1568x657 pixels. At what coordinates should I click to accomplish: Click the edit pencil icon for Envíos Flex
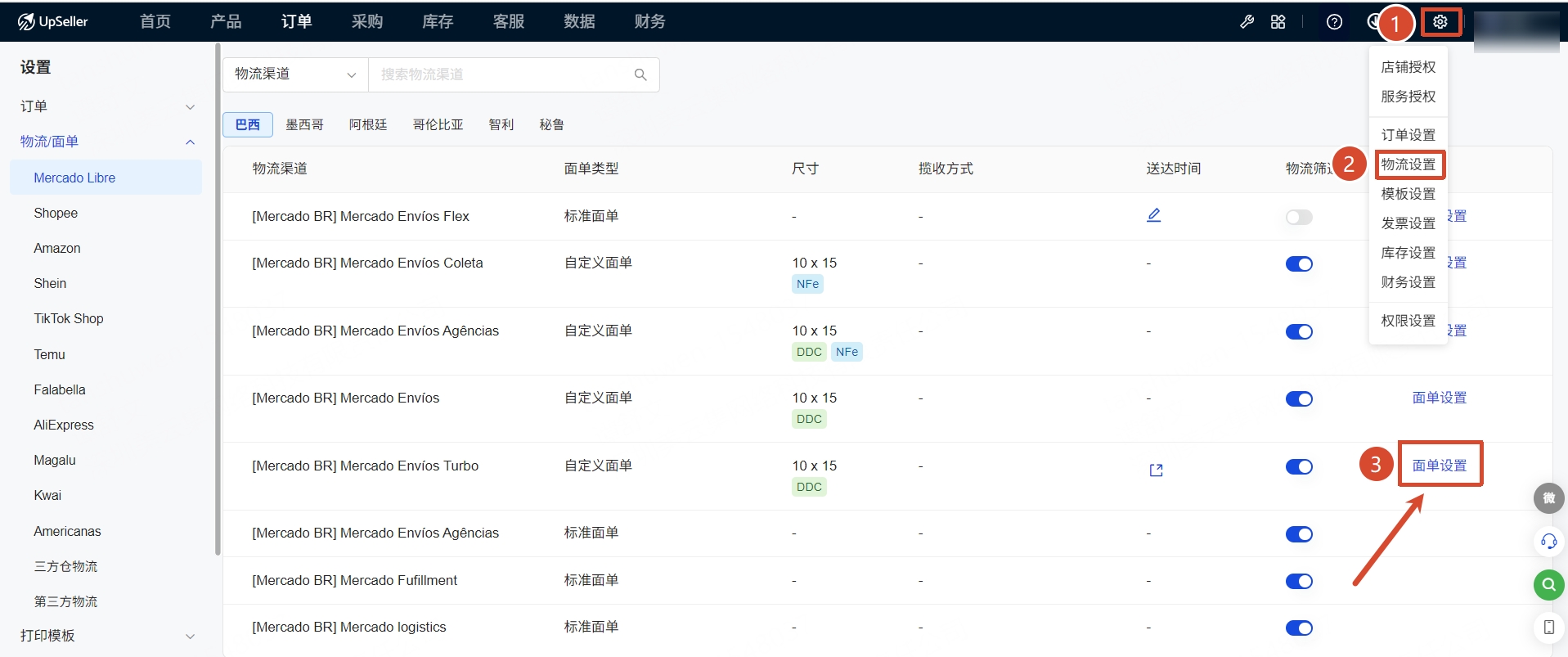(1153, 215)
